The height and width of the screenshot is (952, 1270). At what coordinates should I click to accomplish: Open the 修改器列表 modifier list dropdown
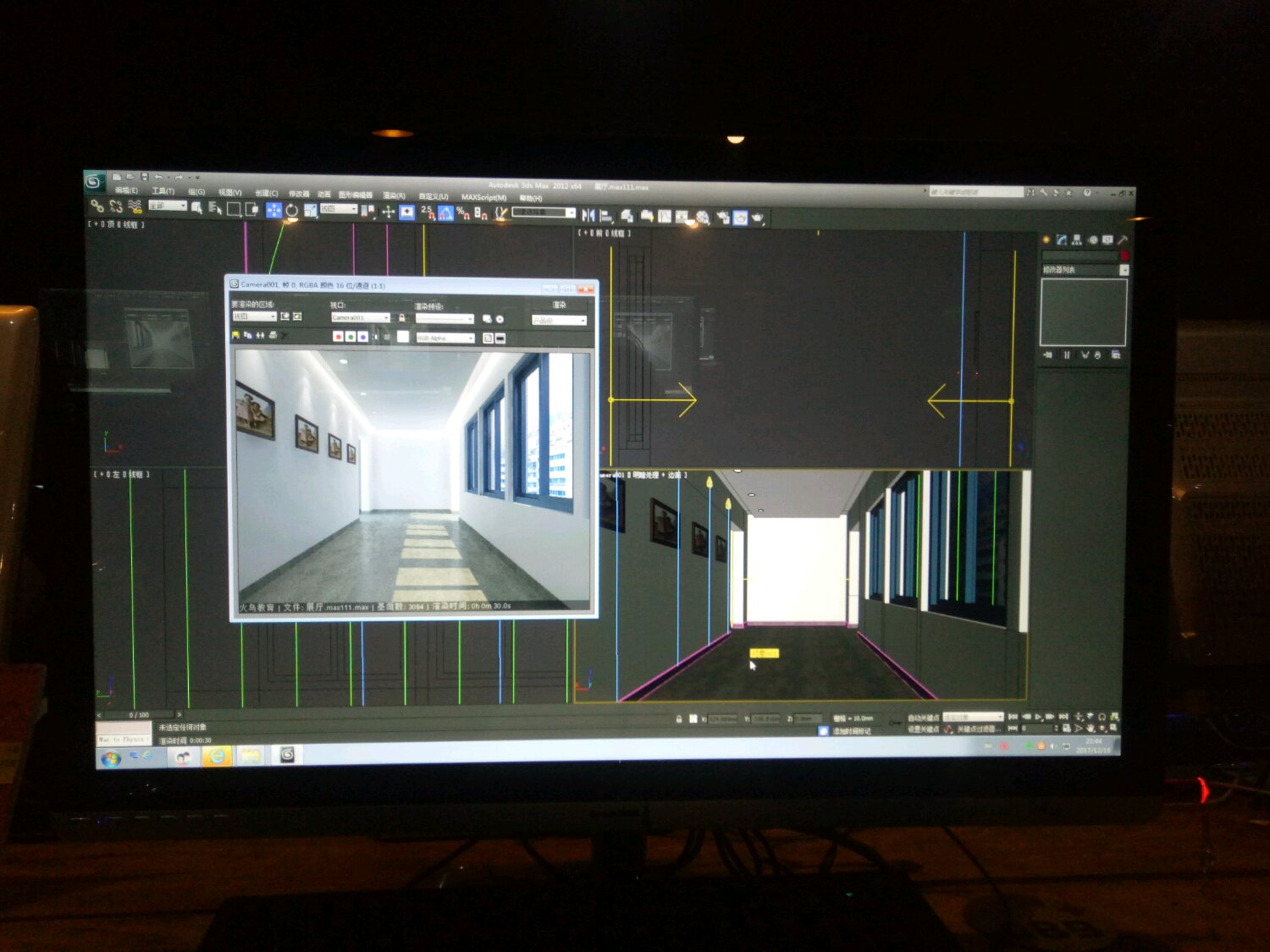[1085, 270]
